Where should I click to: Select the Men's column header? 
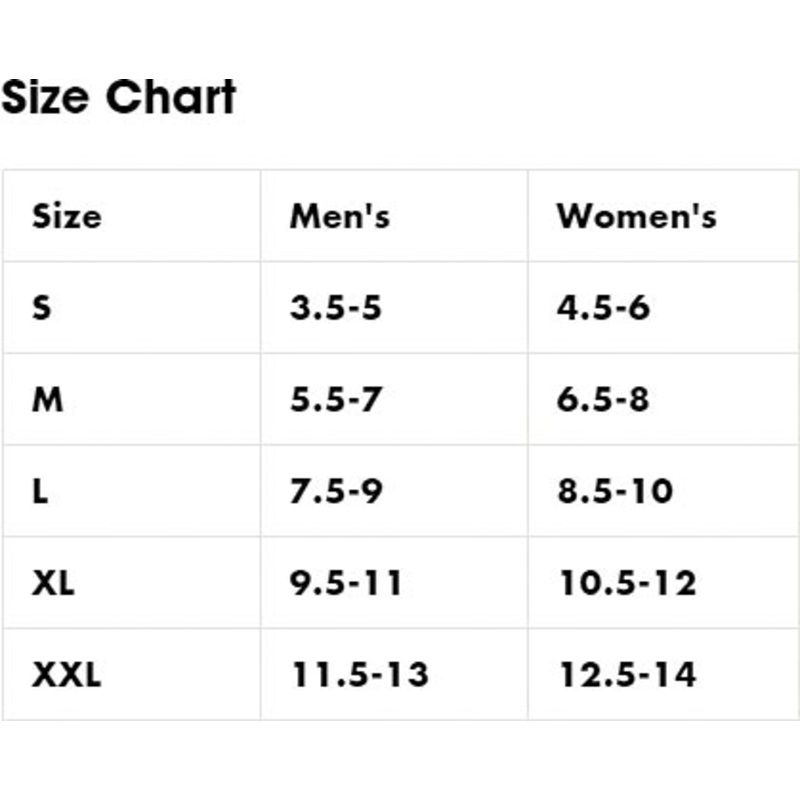[x=340, y=216]
